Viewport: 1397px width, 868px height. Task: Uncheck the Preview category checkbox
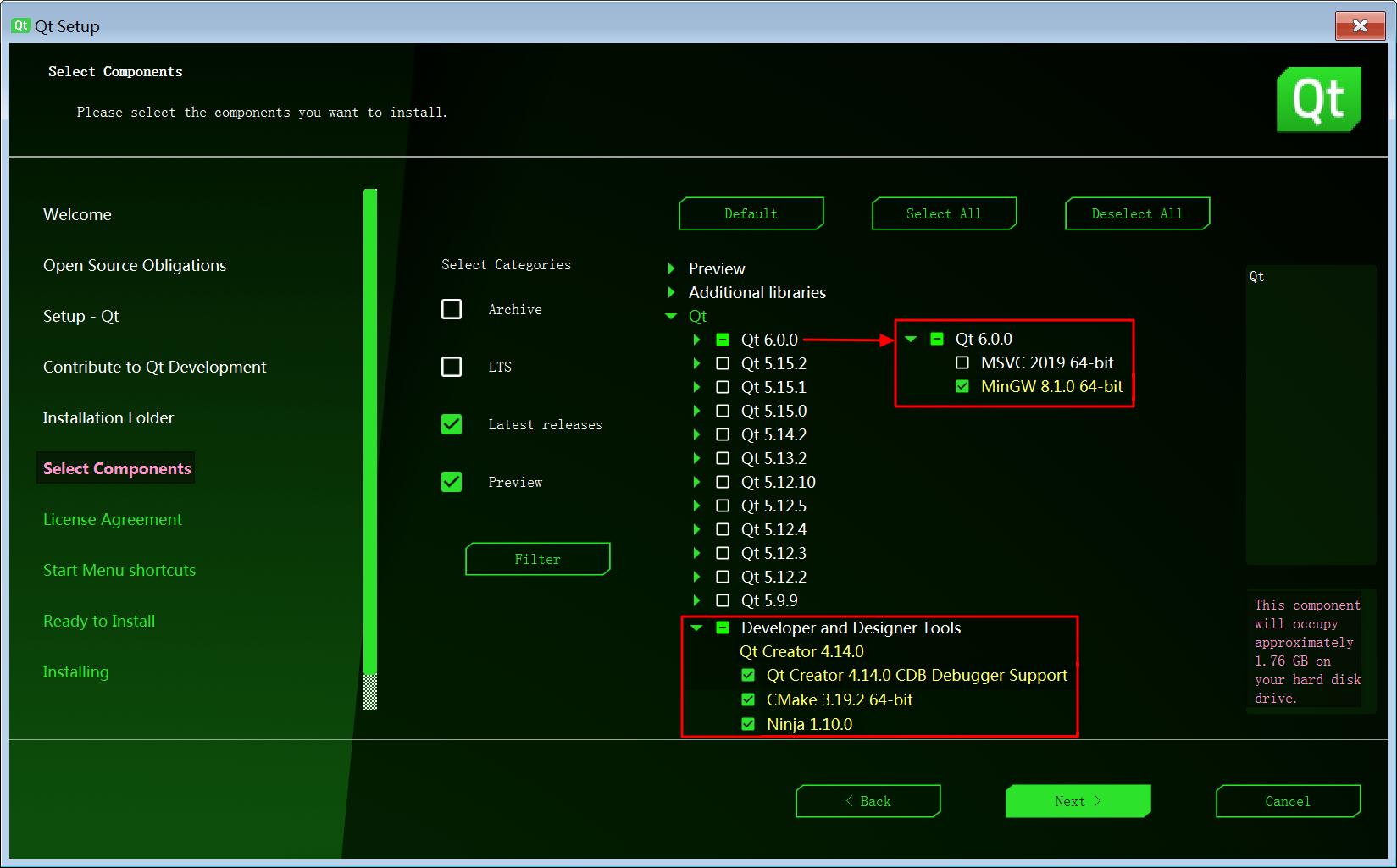(x=452, y=482)
